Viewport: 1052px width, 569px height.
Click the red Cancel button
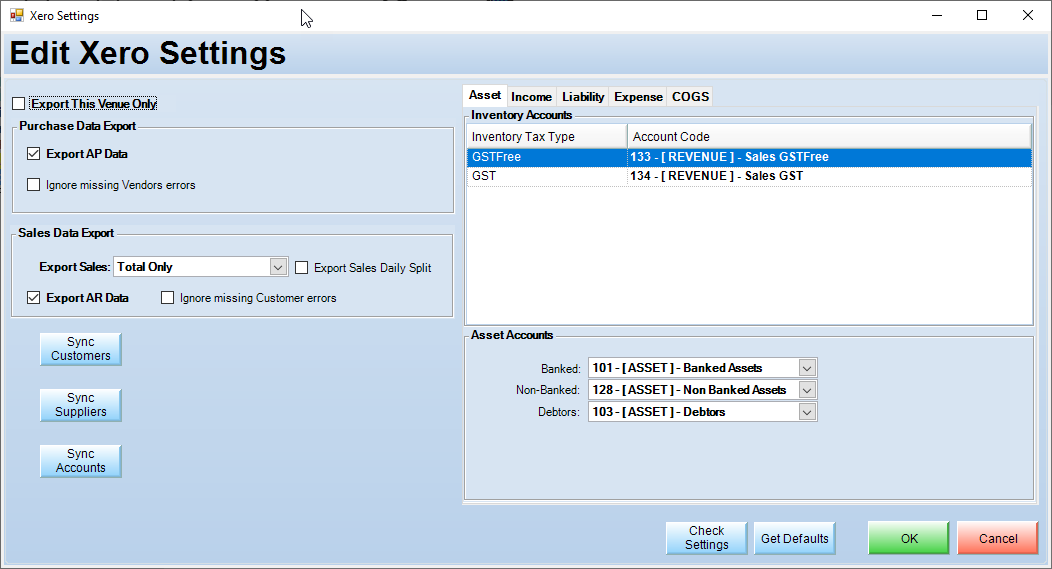click(x=998, y=538)
